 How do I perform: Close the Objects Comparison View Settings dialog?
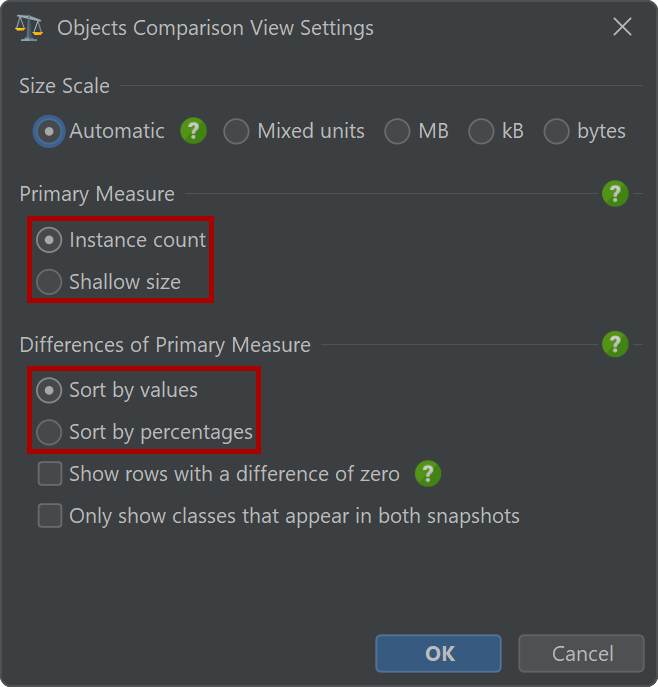coord(622,27)
